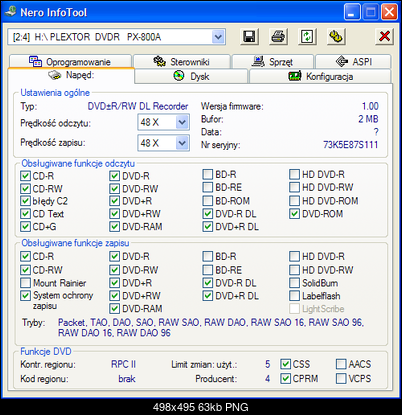402x415 pixels.
Task: Toggle the CD Text read checkbox
Action: click(x=25, y=214)
